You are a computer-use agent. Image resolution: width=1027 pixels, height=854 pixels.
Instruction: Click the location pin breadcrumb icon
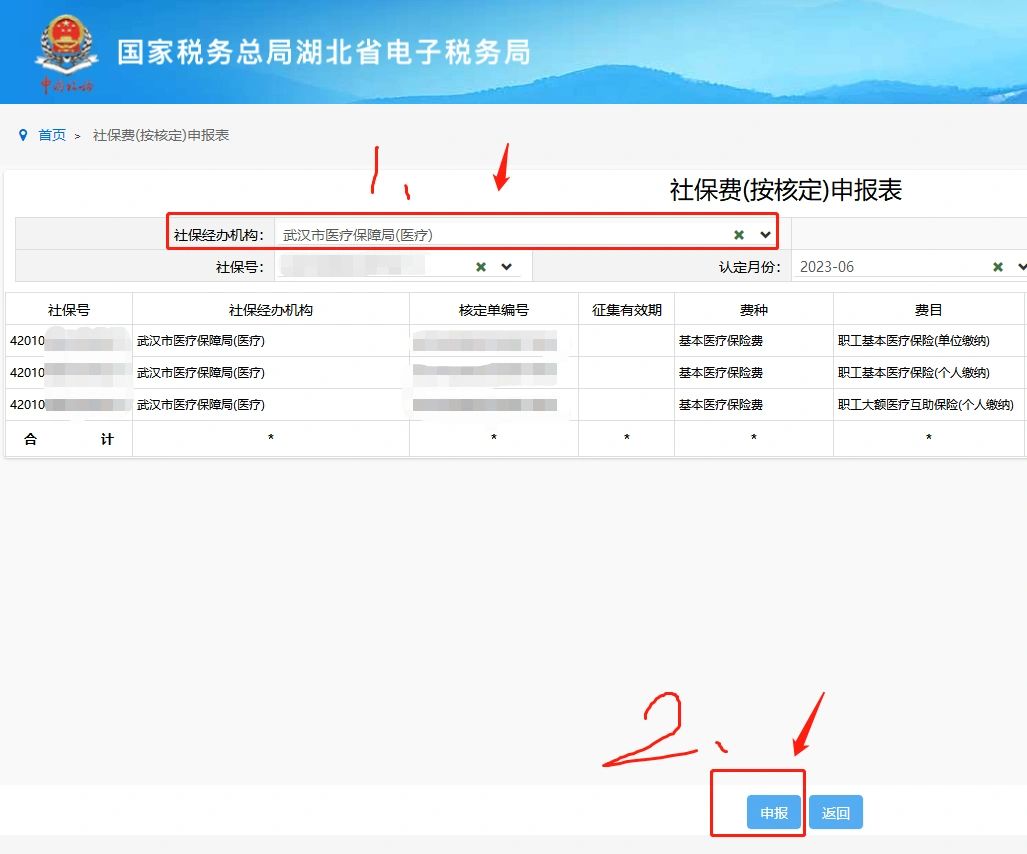(23, 135)
